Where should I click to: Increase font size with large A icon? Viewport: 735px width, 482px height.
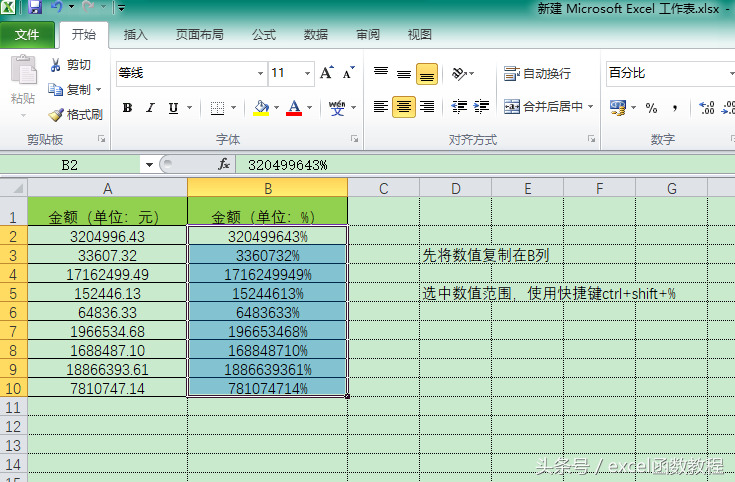tap(327, 73)
